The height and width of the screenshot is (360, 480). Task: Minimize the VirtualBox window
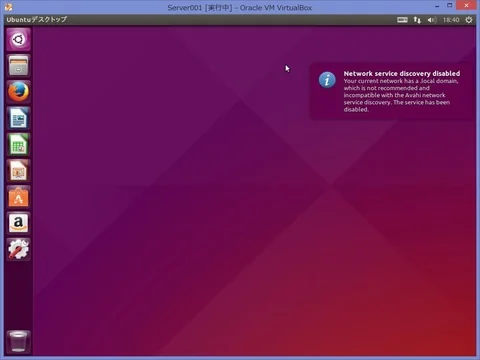pos(437,6)
